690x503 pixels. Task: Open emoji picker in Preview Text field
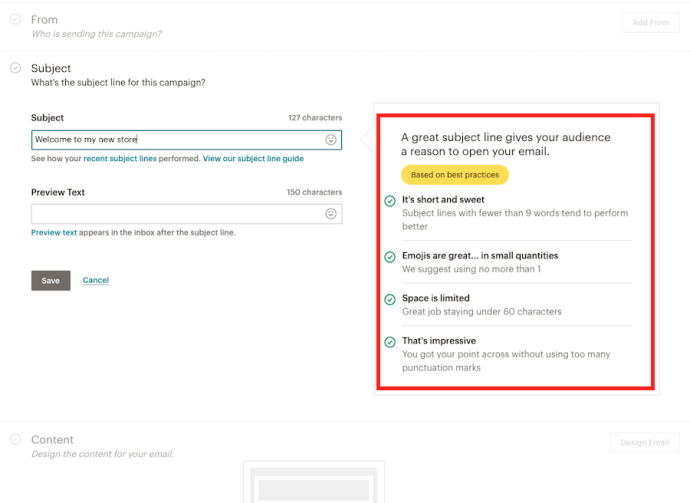pyautogui.click(x=331, y=214)
